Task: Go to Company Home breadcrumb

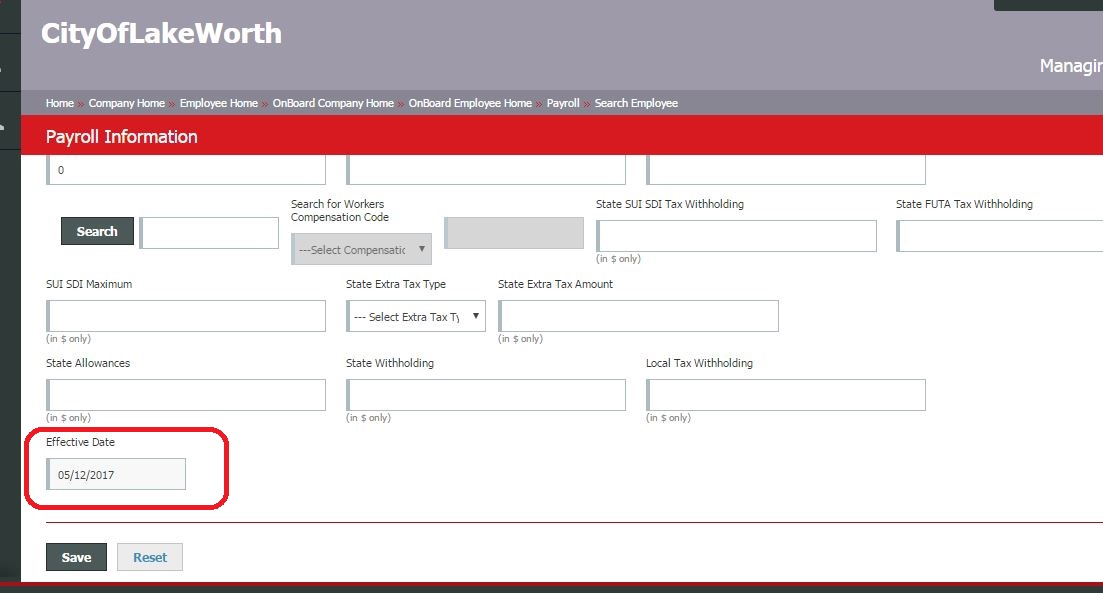Action: pos(126,103)
